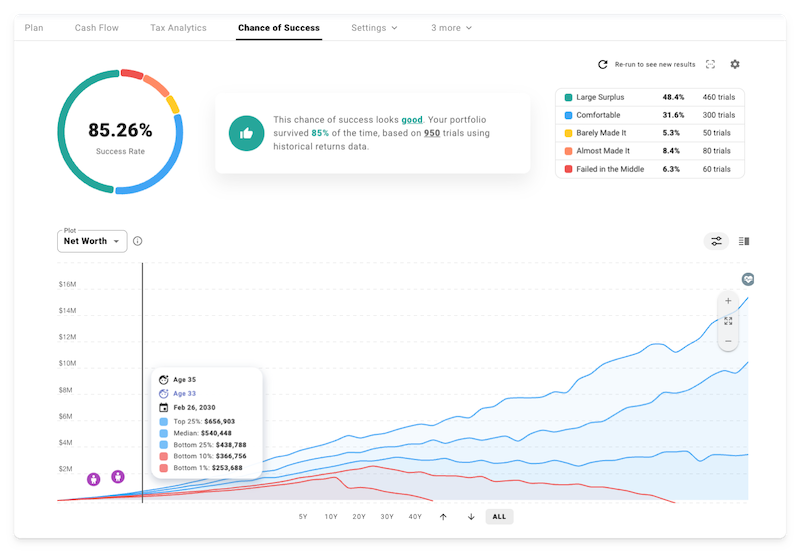Click the down arrow range button
The height and width of the screenshot is (552, 800).
point(471,517)
